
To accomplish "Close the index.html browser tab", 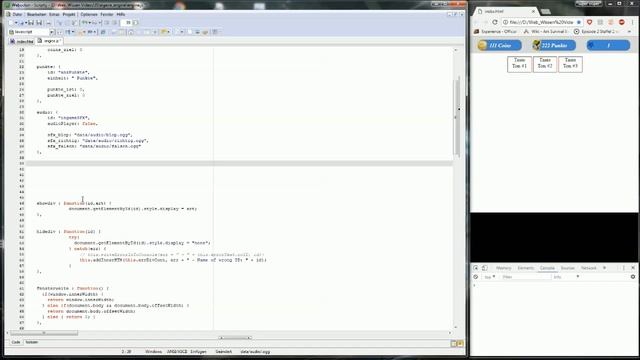I will coord(533,11).
